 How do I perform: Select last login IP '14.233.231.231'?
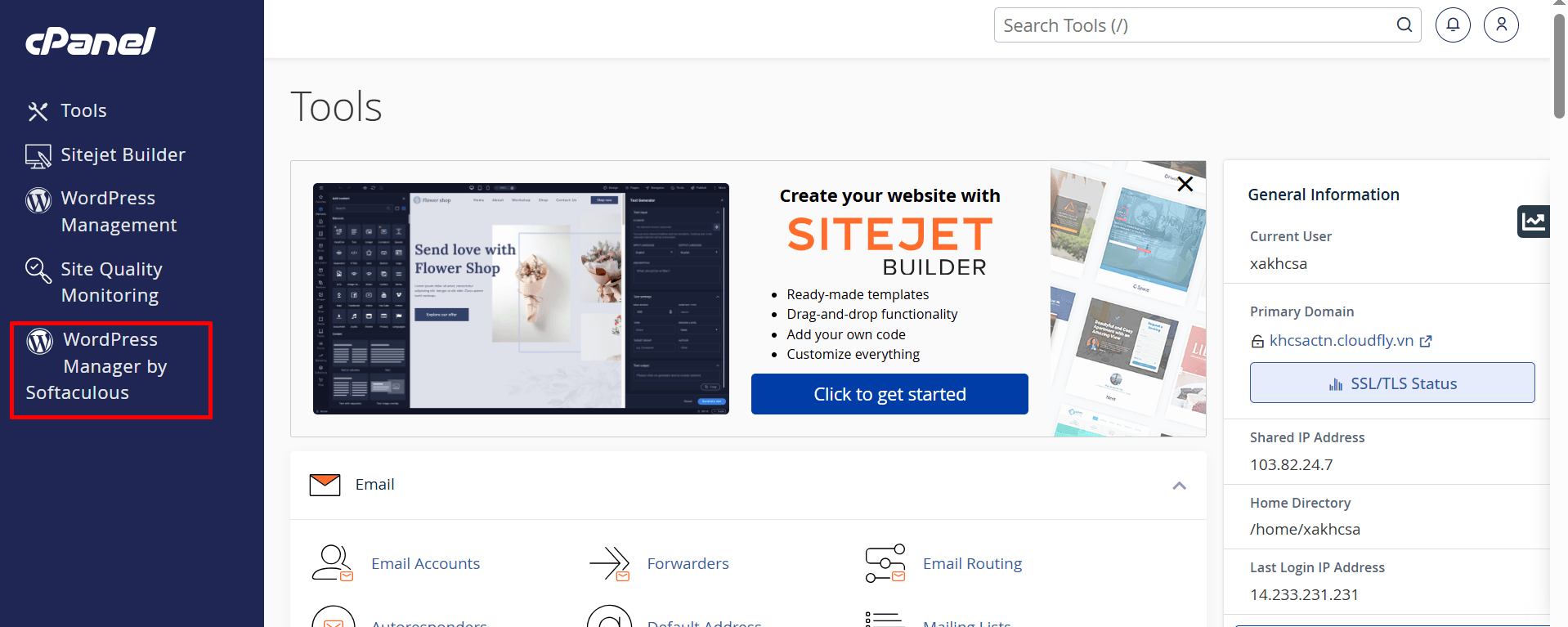1304,595
